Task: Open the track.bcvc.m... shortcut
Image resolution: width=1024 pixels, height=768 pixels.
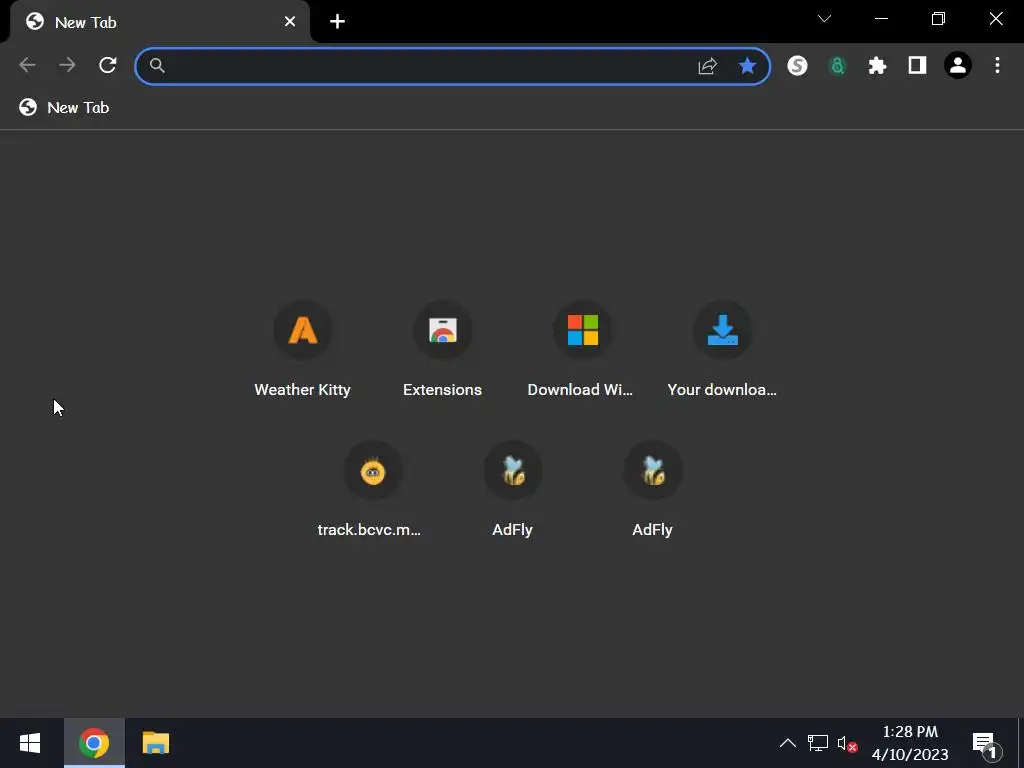Action: [372, 490]
